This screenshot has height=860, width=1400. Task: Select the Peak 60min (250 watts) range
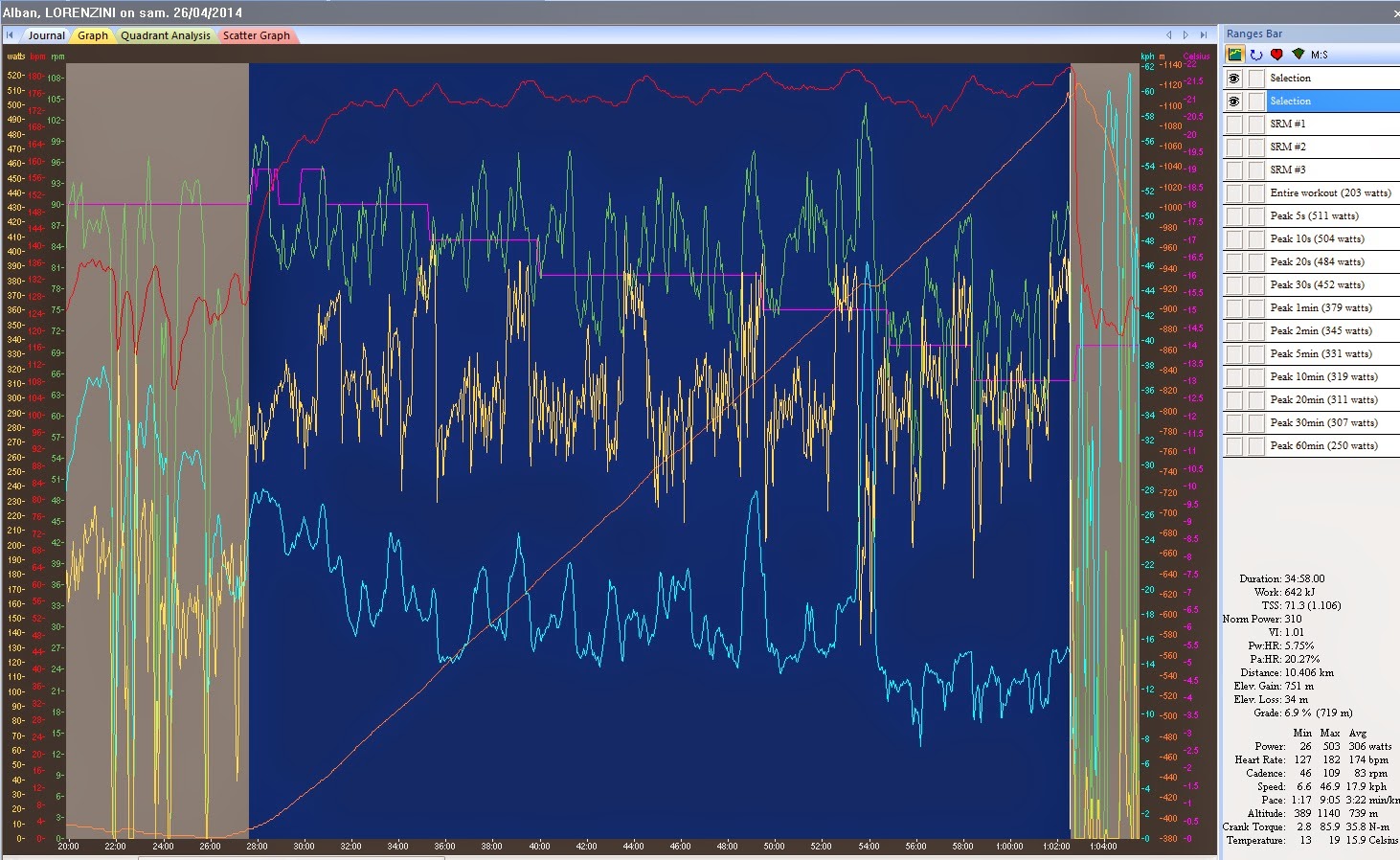pos(1332,446)
